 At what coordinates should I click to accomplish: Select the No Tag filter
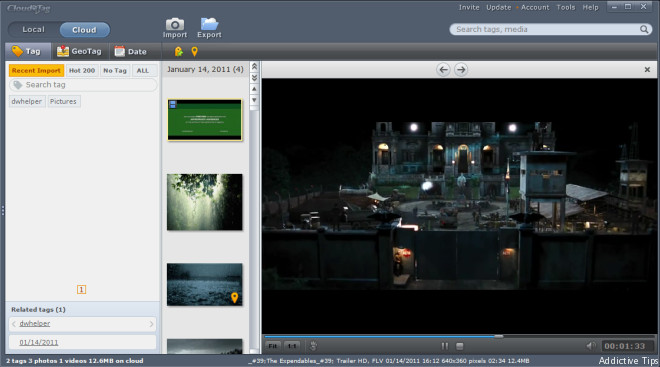[115, 70]
